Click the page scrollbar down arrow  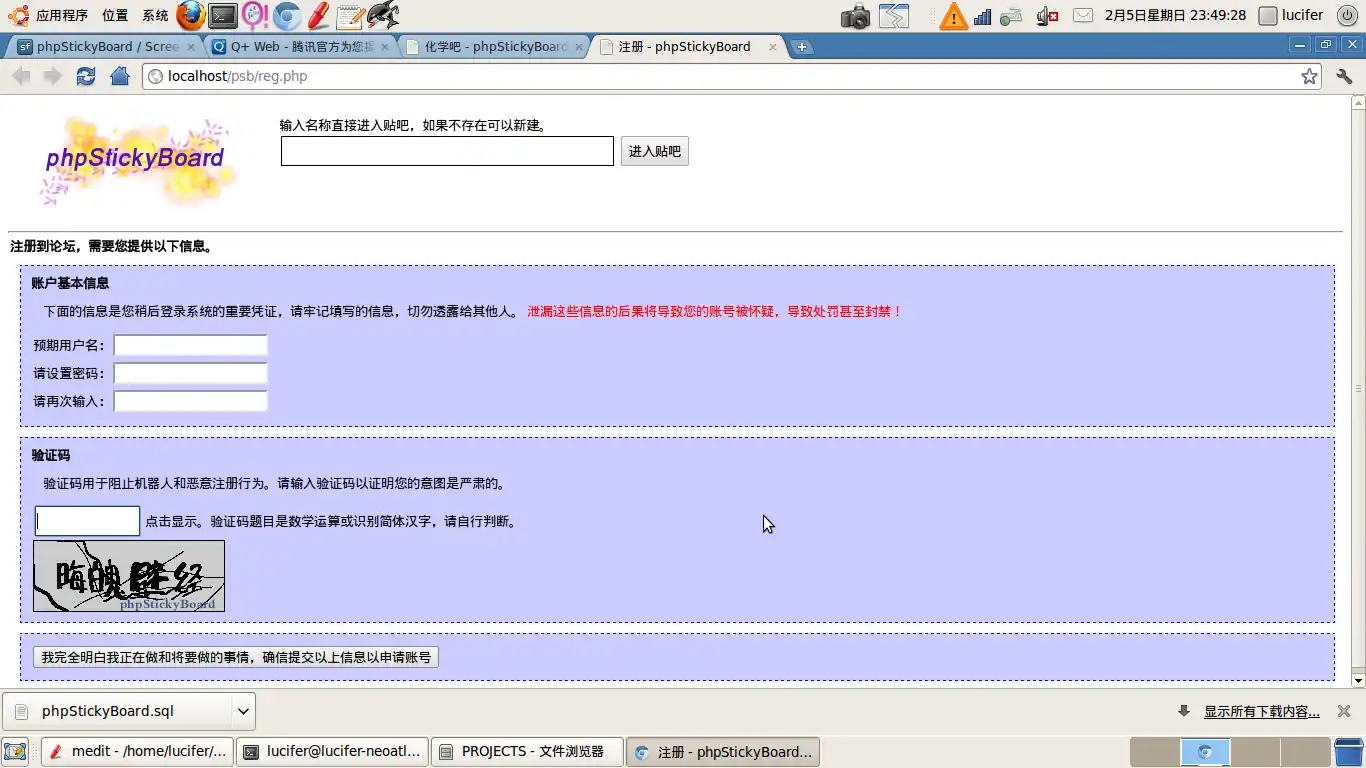pos(1358,681)
